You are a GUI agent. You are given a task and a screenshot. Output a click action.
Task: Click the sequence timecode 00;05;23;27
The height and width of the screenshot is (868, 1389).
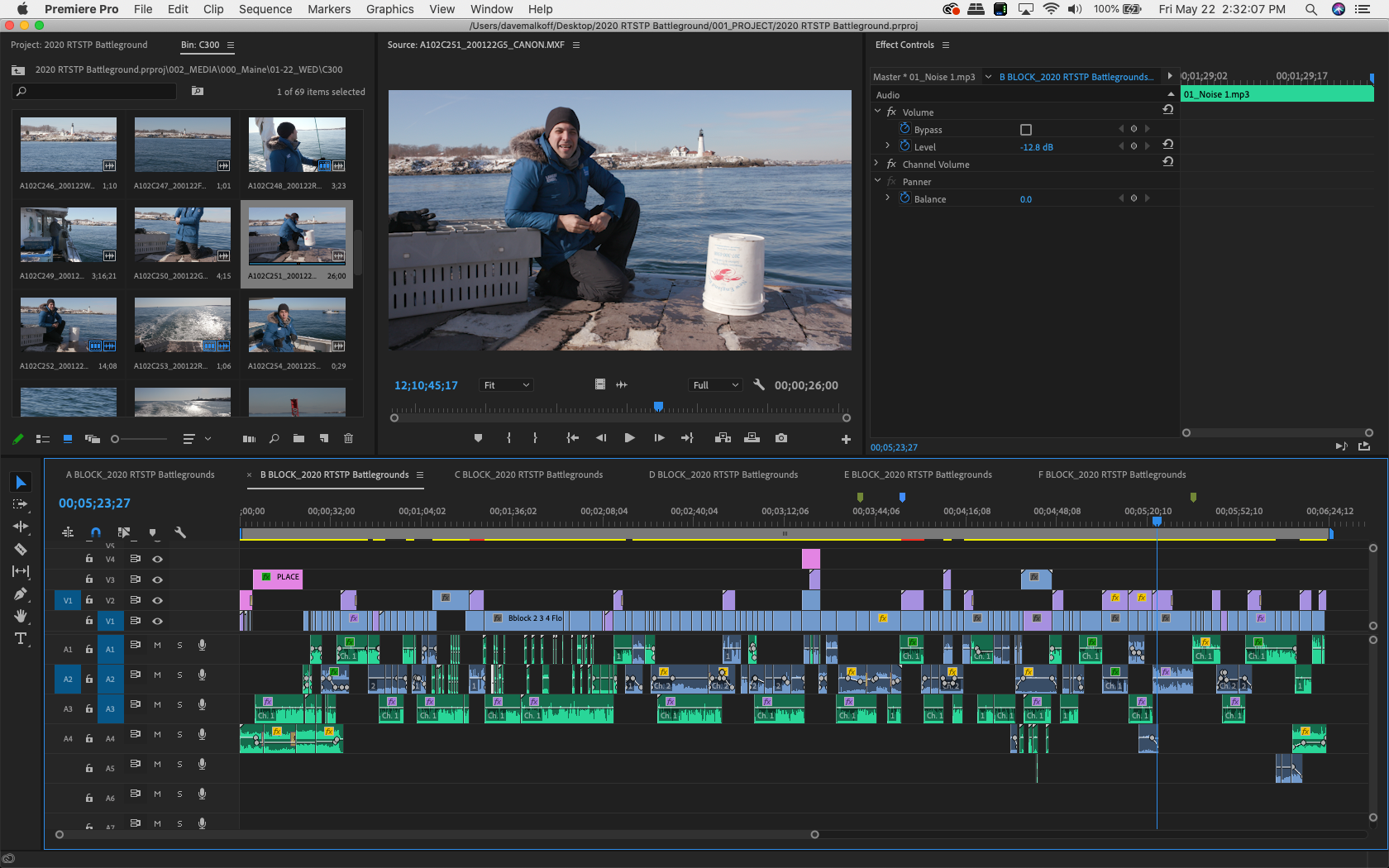(94, 503)
